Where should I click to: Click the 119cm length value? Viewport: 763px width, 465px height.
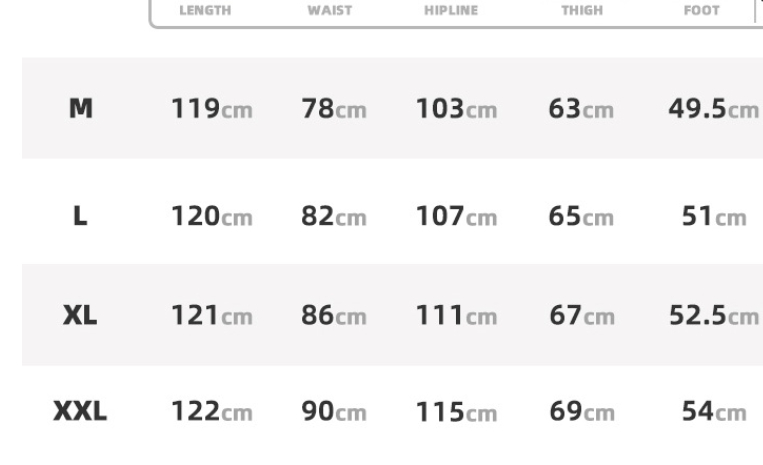click(x=212, y=108)
